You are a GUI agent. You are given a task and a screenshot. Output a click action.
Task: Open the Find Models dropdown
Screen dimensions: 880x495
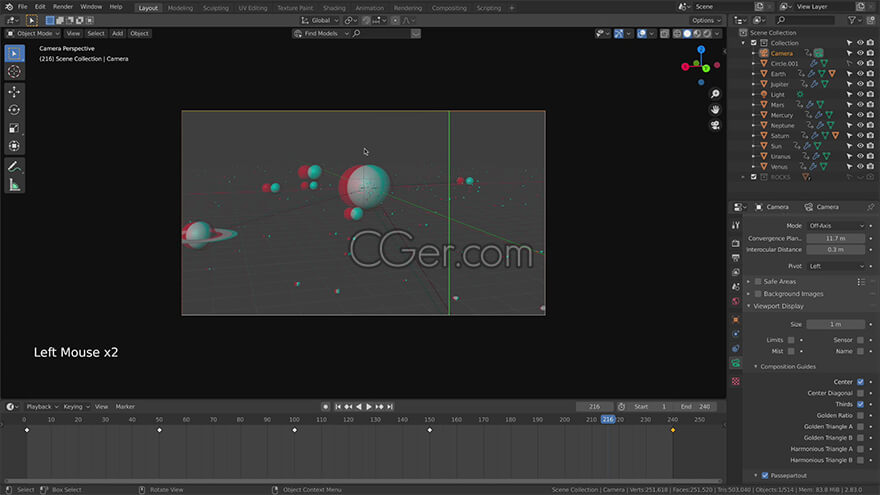(321, 34)
